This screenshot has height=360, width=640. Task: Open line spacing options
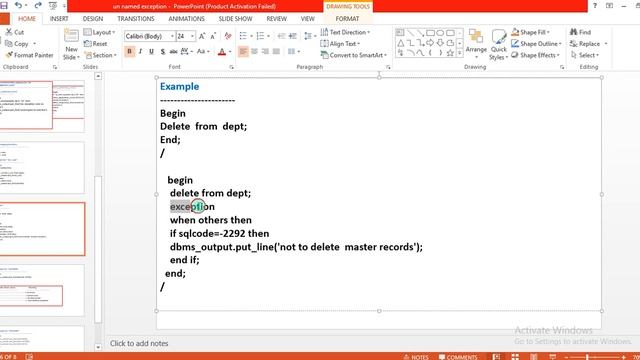310,36
